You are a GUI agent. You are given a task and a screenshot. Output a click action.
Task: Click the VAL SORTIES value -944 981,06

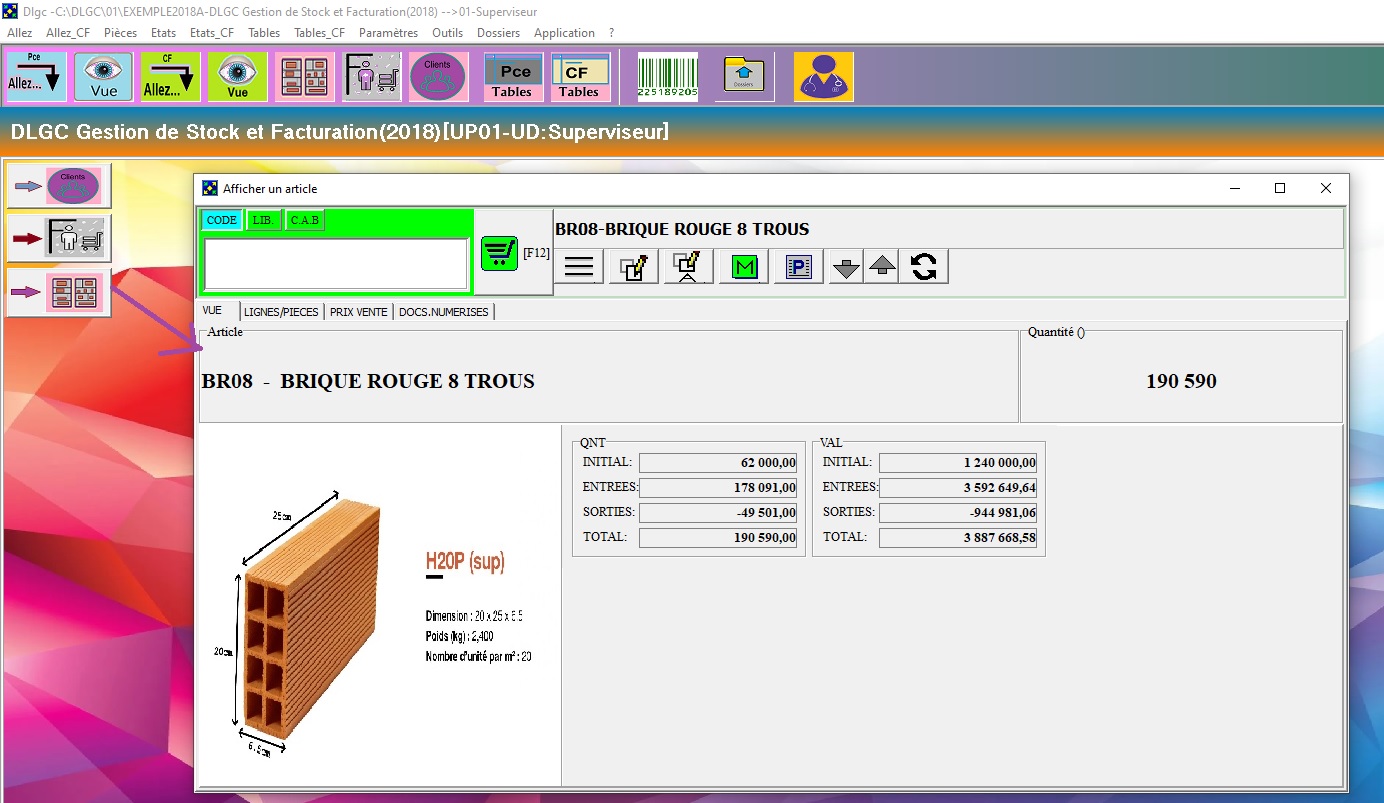tap(958, 513)
